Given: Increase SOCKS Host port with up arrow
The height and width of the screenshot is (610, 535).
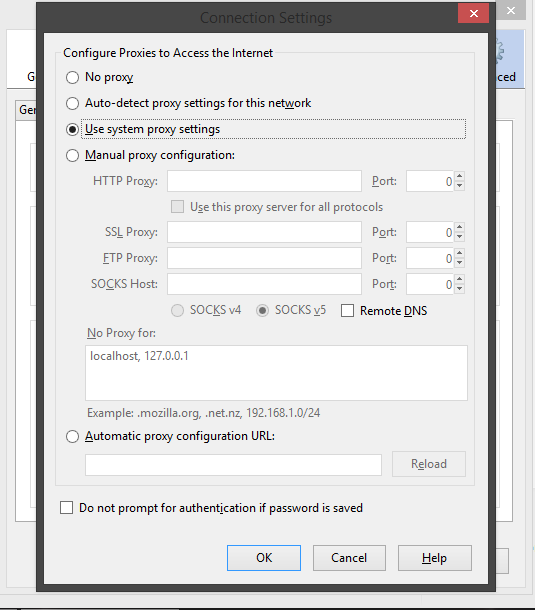Looking at the screenshot, I should tap(460, 279).
